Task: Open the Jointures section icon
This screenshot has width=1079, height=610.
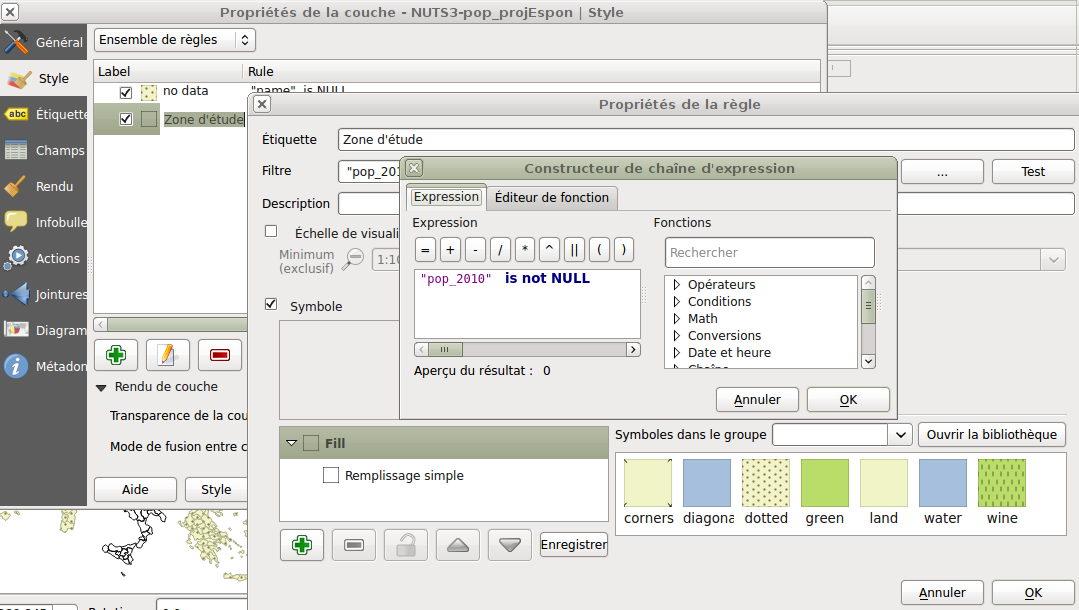Action: (16, 294)
